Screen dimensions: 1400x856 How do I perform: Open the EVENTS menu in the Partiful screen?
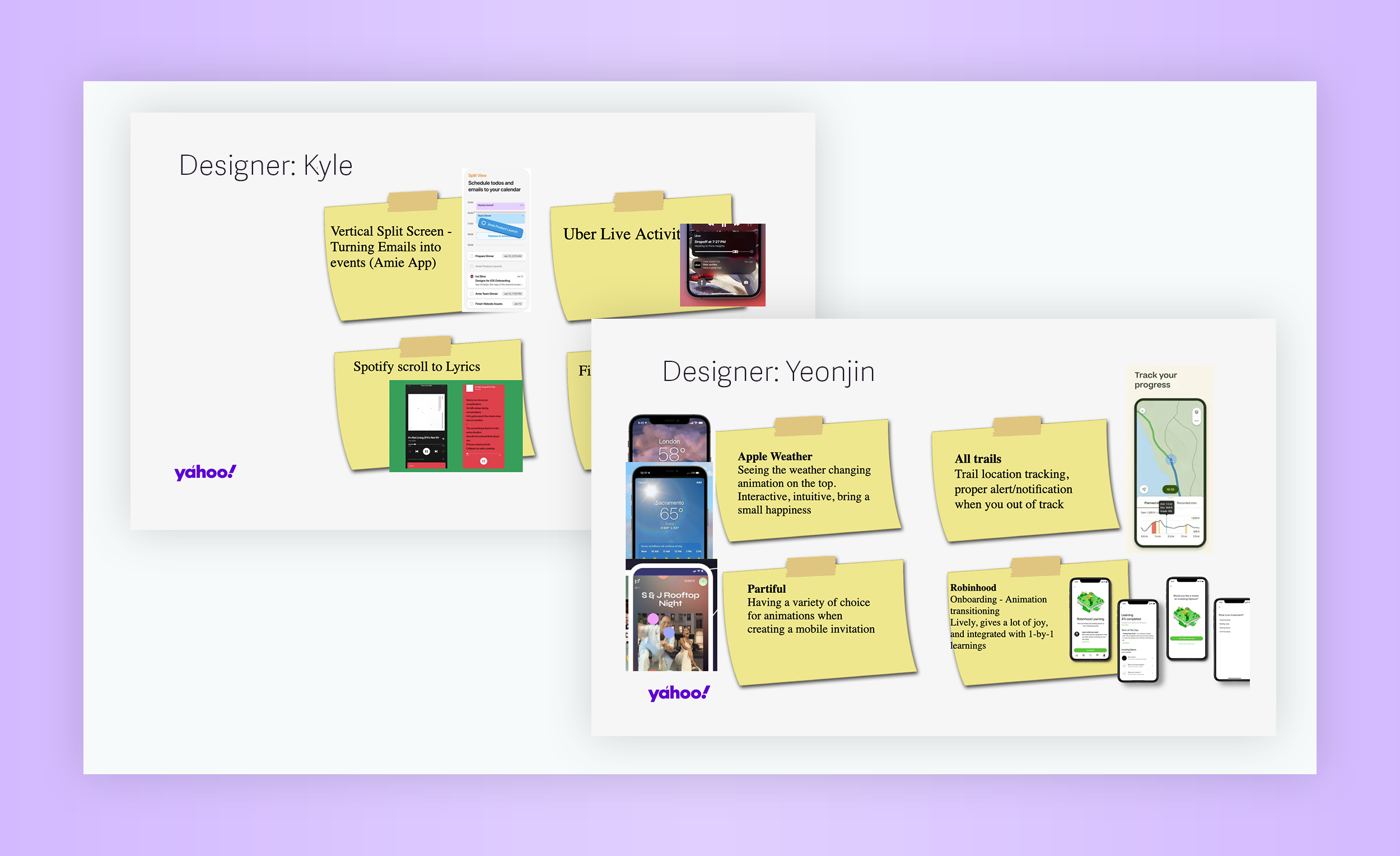pos(689,581)
